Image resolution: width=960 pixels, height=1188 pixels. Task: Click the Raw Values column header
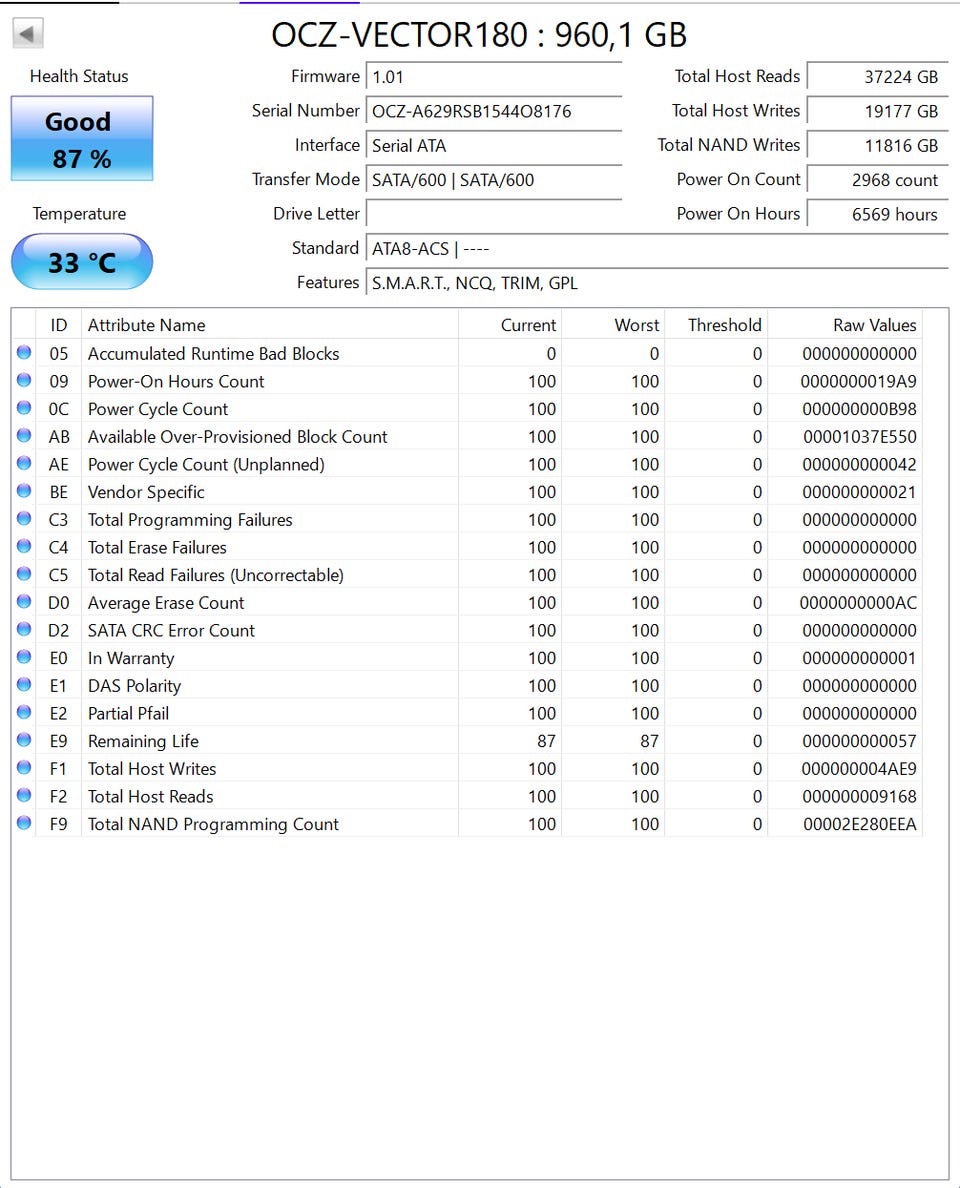coord(845,325)
